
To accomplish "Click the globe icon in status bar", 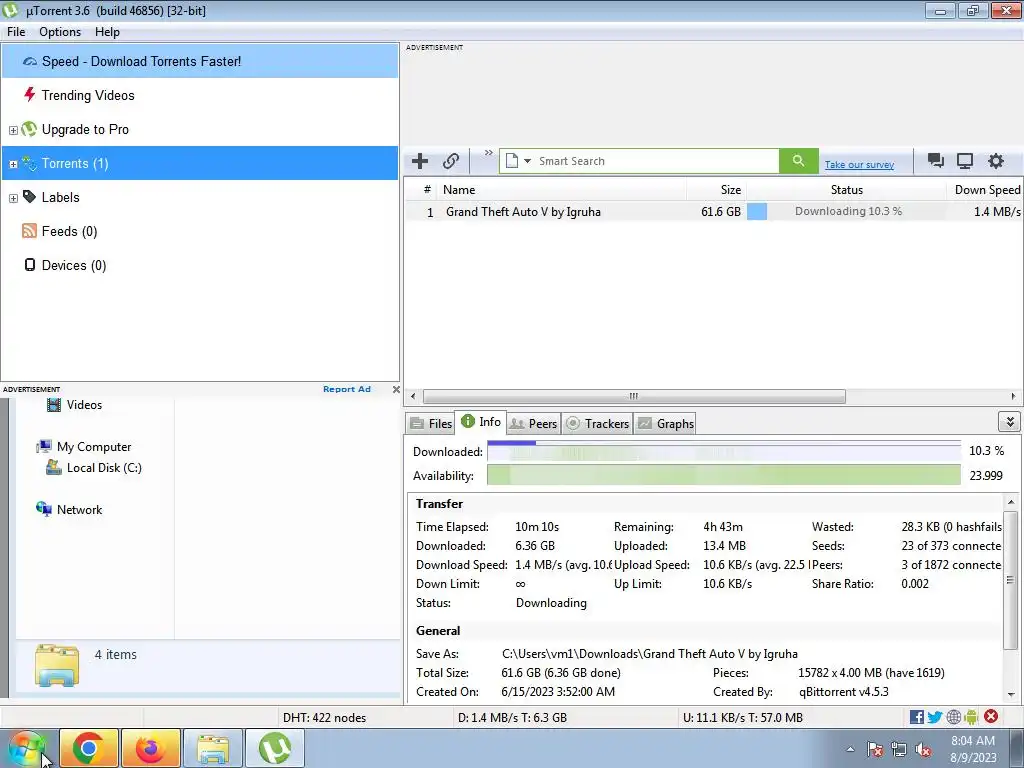I will pos(953,717).
